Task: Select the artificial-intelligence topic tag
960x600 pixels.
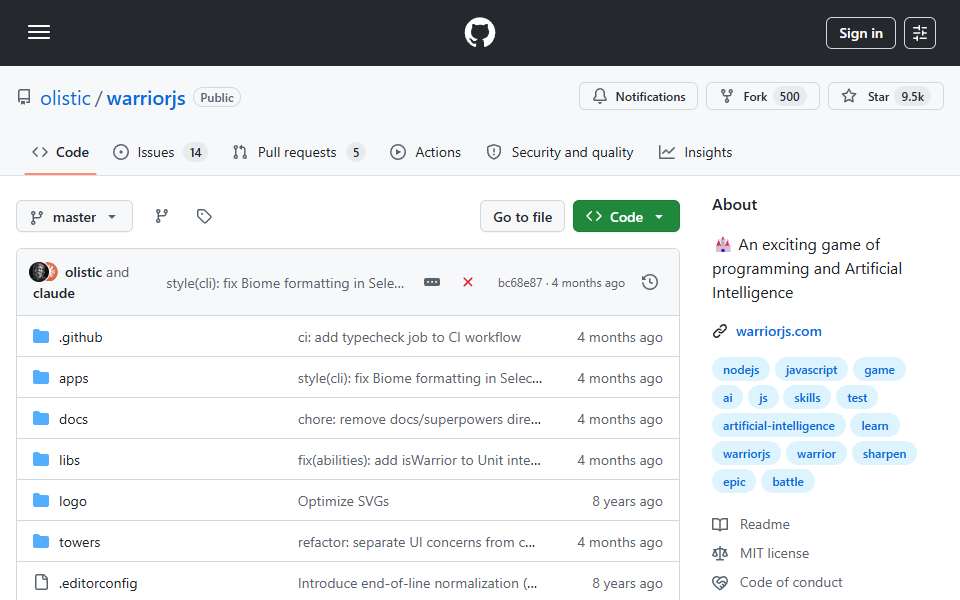Action: (778, 426)
